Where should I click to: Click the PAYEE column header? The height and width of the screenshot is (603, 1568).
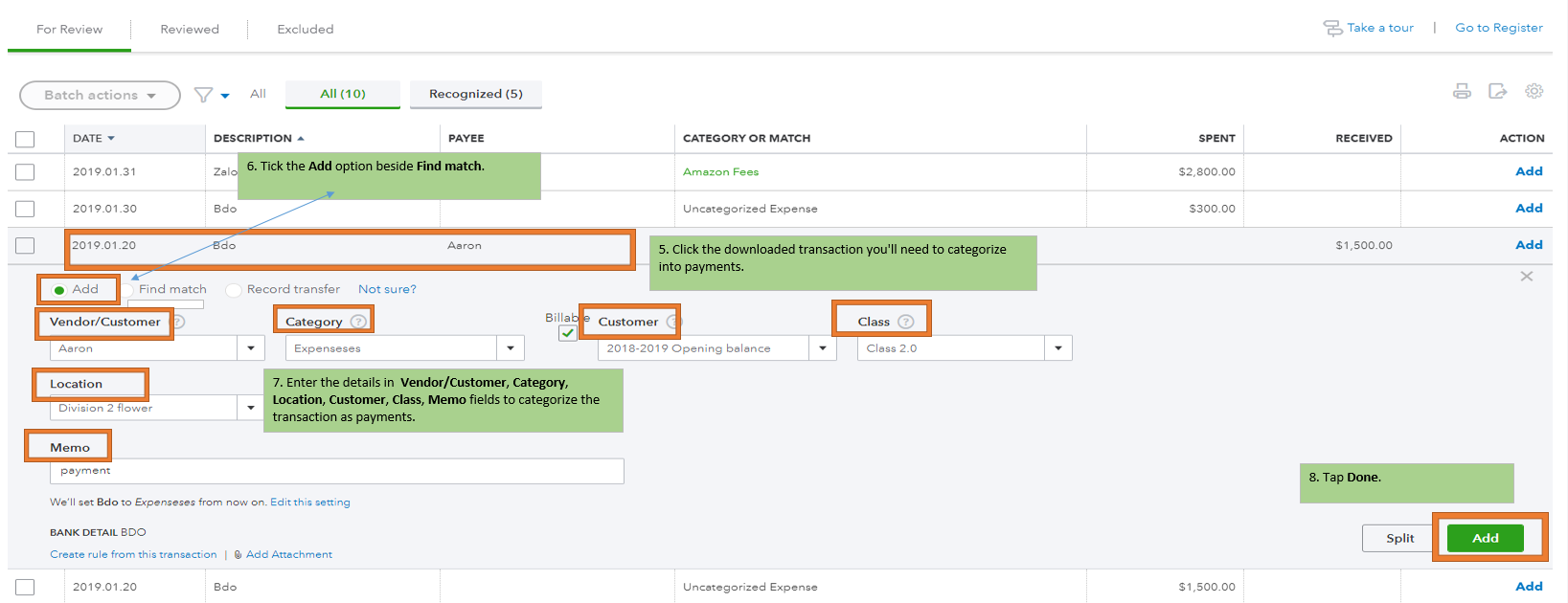pos(466,138)
